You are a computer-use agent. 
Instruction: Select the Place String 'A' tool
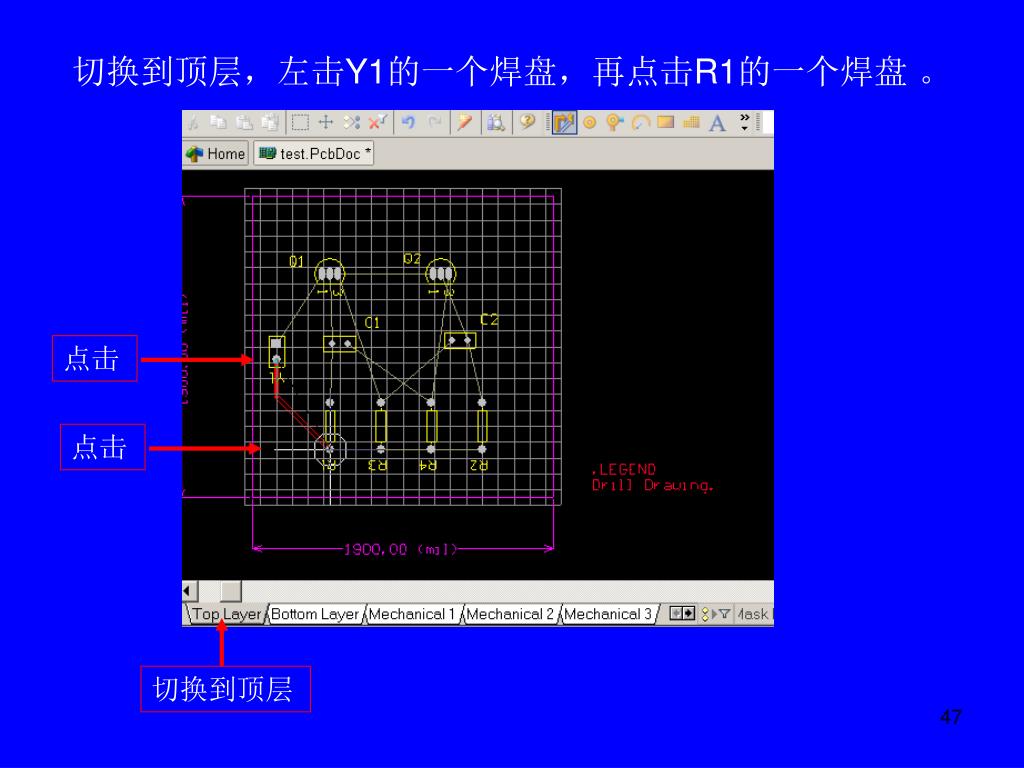(718, 122)
